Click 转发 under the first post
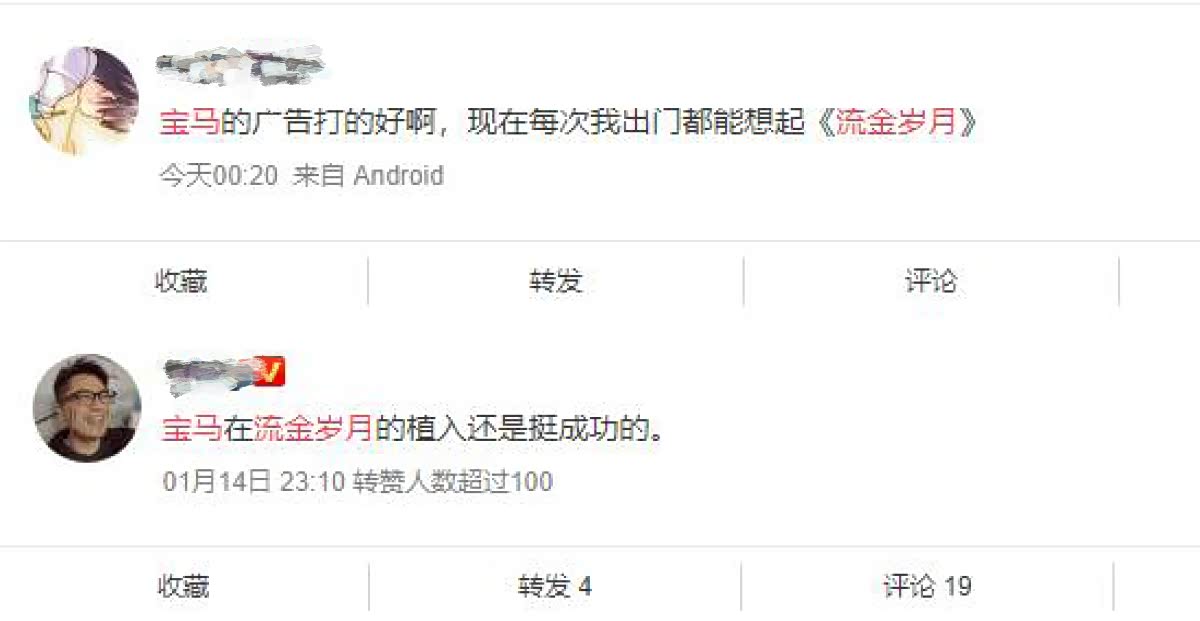 click(556, 281)
